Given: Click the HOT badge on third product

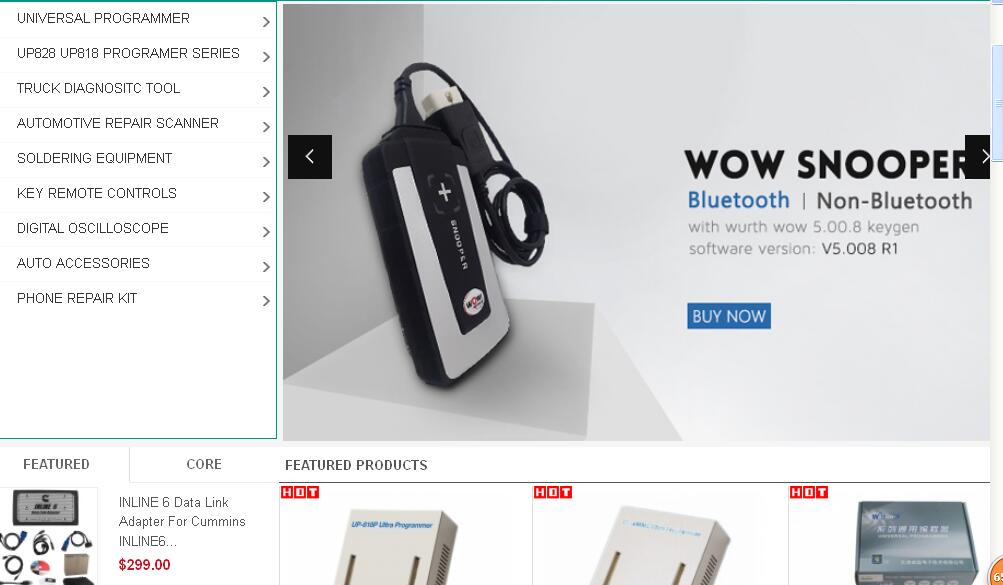Looking at the screenshot, I should point(809,492).
